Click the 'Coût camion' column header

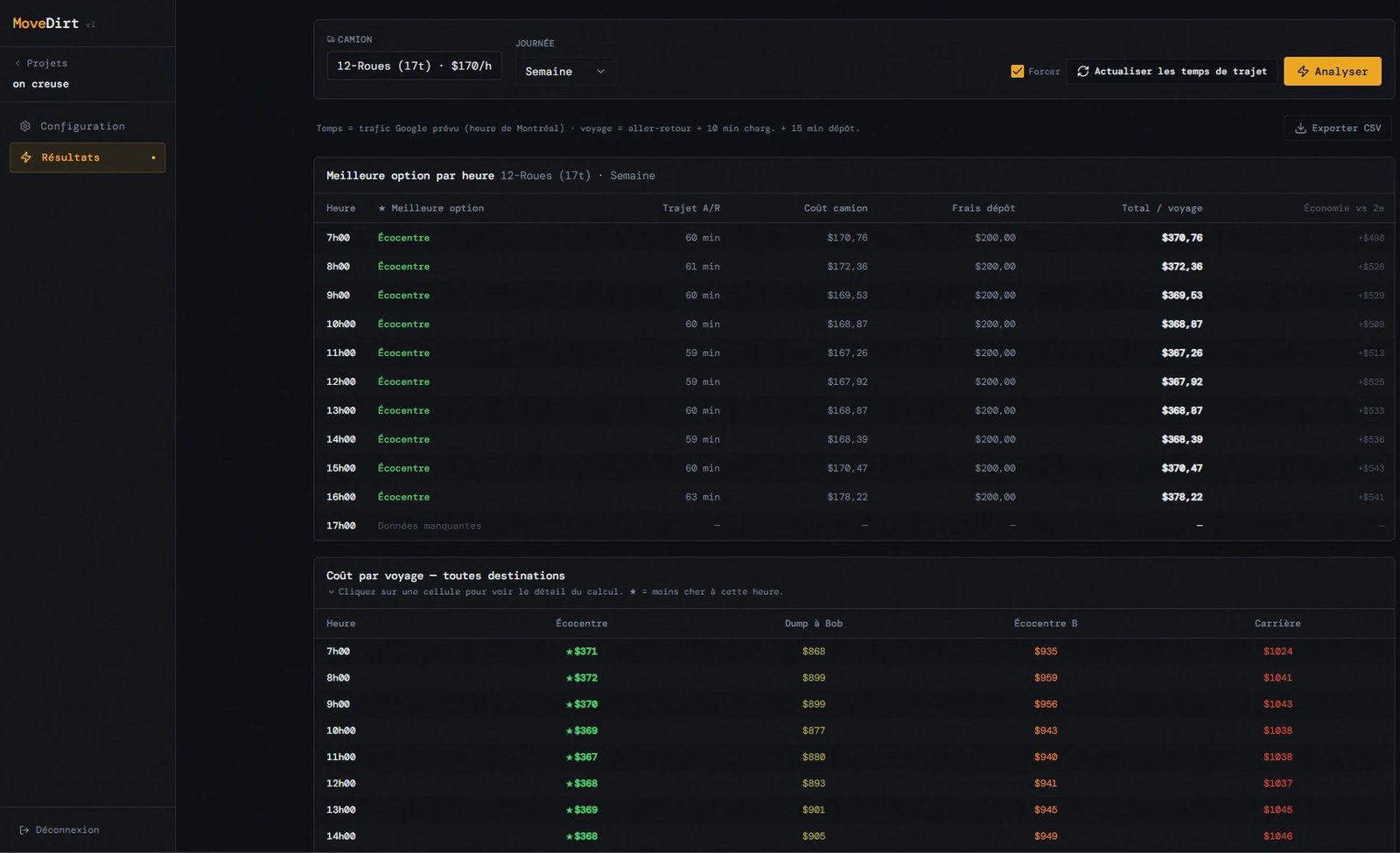click(x=836, y=208)
